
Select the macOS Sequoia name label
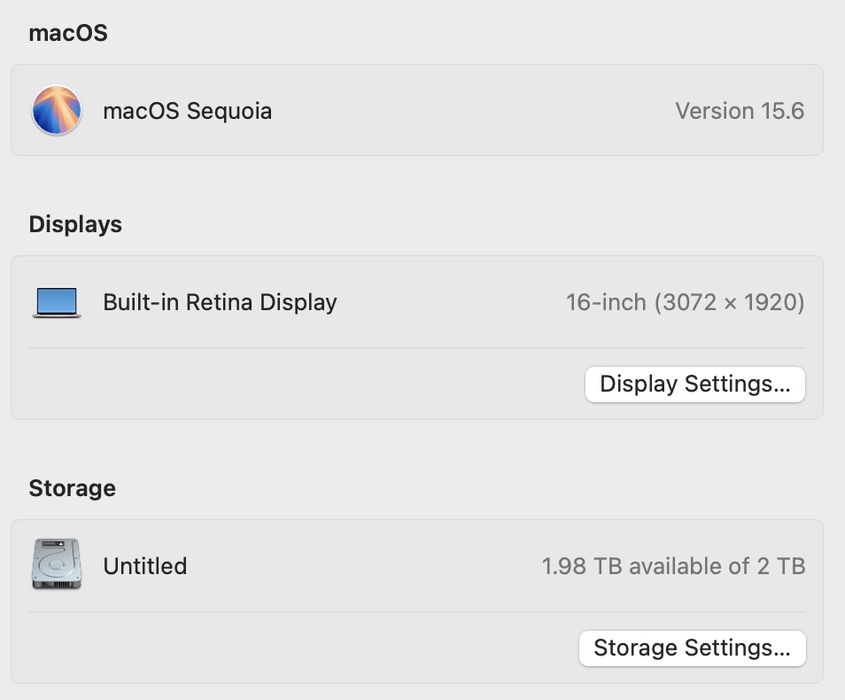tap(187, 110)
